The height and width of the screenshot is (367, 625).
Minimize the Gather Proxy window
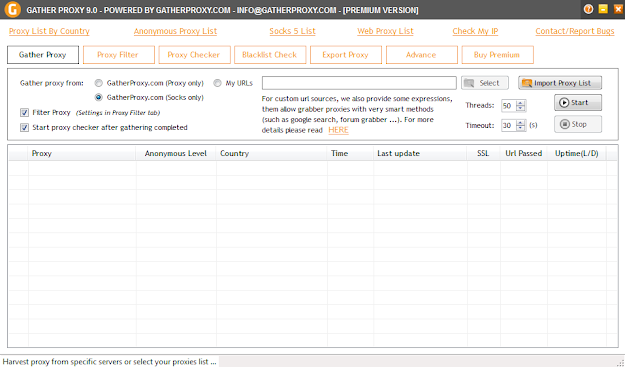pos(603,9)
